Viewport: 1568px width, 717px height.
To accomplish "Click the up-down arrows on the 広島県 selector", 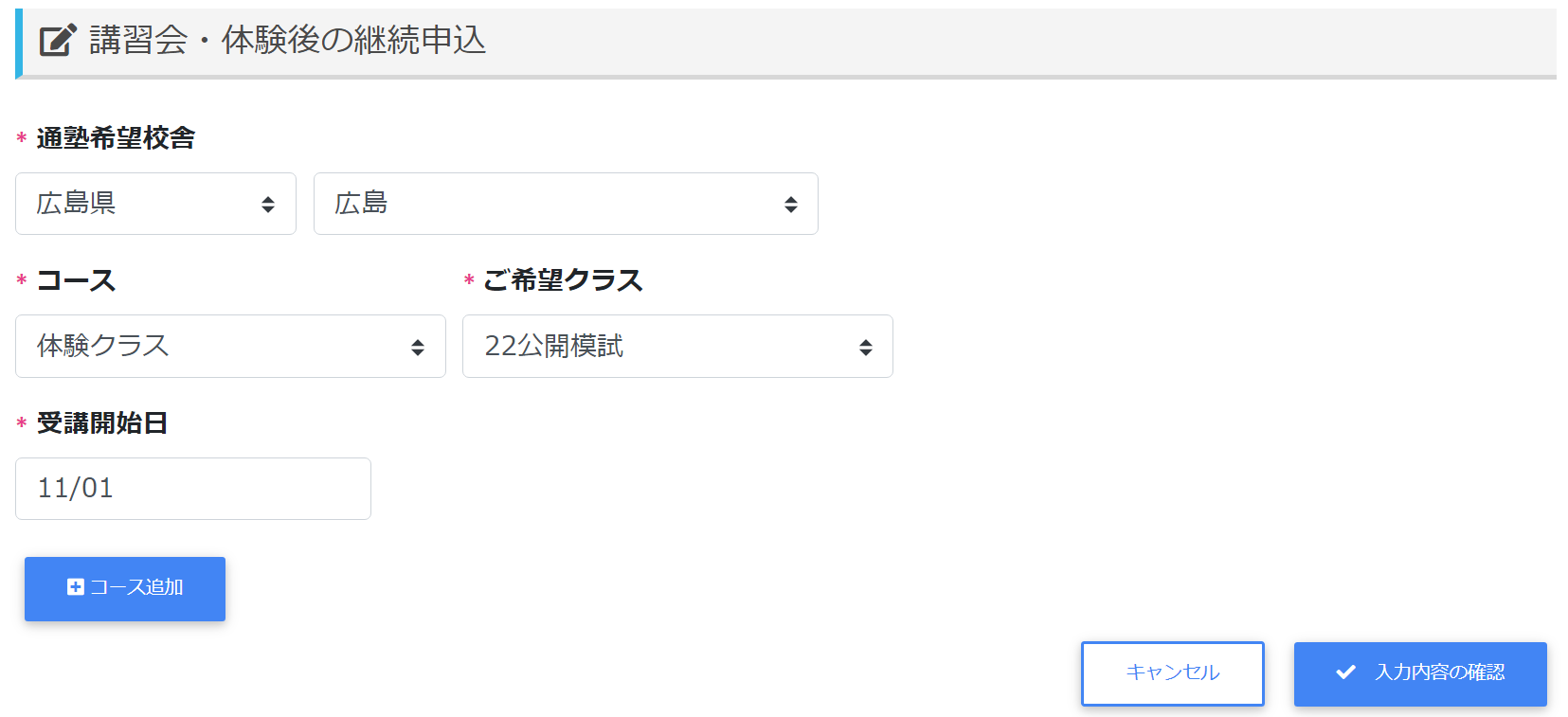I will (268, 205).
